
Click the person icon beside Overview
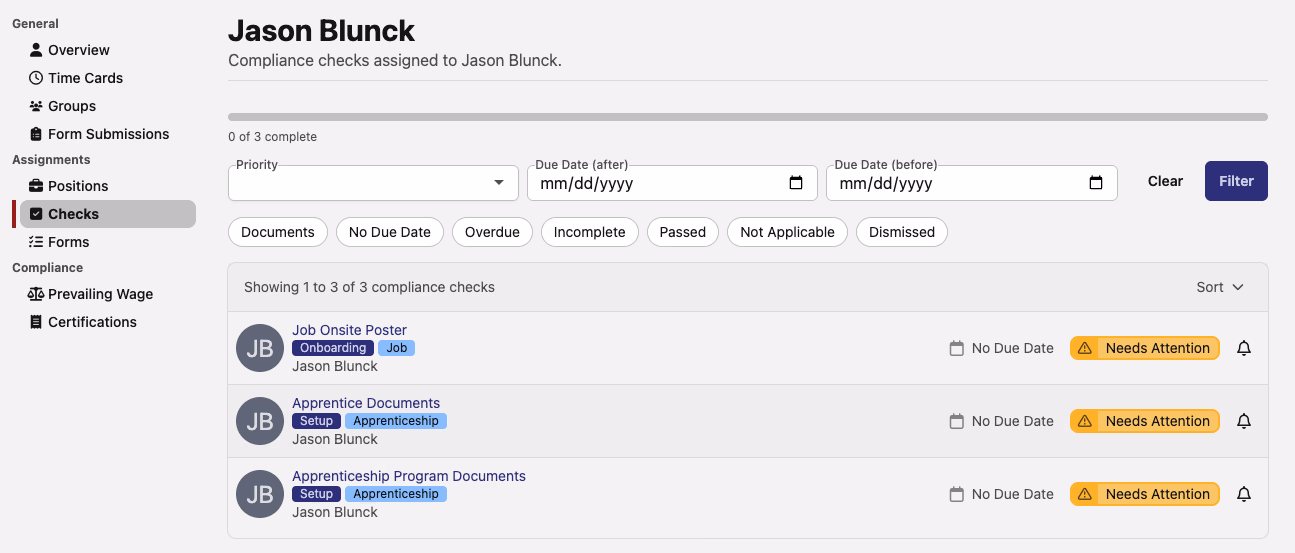click(x=36, y=50)
